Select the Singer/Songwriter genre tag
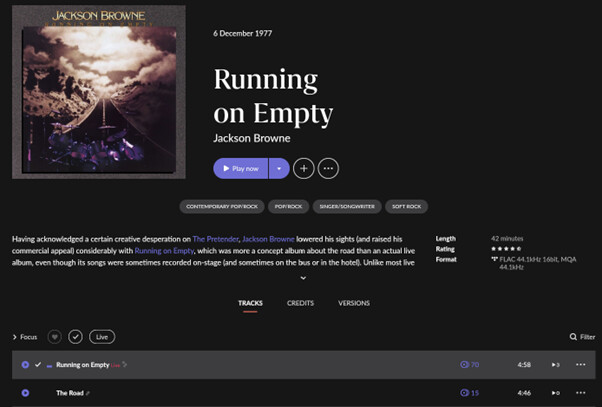Image resolution: width=602 pixels, height=407 pixels. (x=347, y=206)
